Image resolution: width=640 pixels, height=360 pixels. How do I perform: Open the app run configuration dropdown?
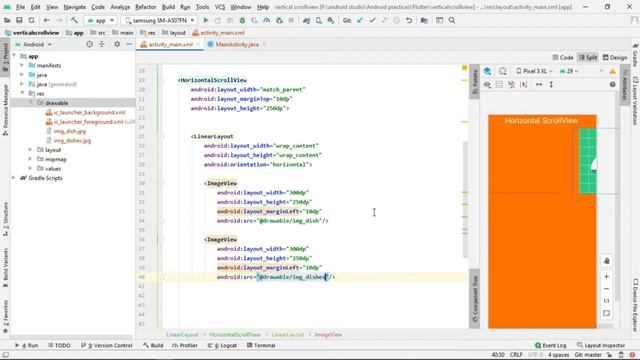point(100,20)
